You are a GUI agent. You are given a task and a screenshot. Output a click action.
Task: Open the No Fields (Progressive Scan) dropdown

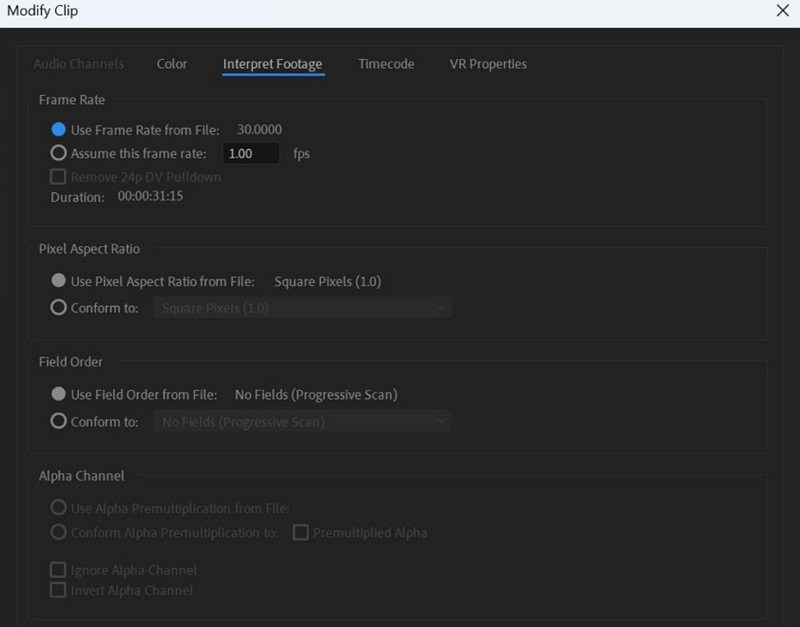point(302,421)
